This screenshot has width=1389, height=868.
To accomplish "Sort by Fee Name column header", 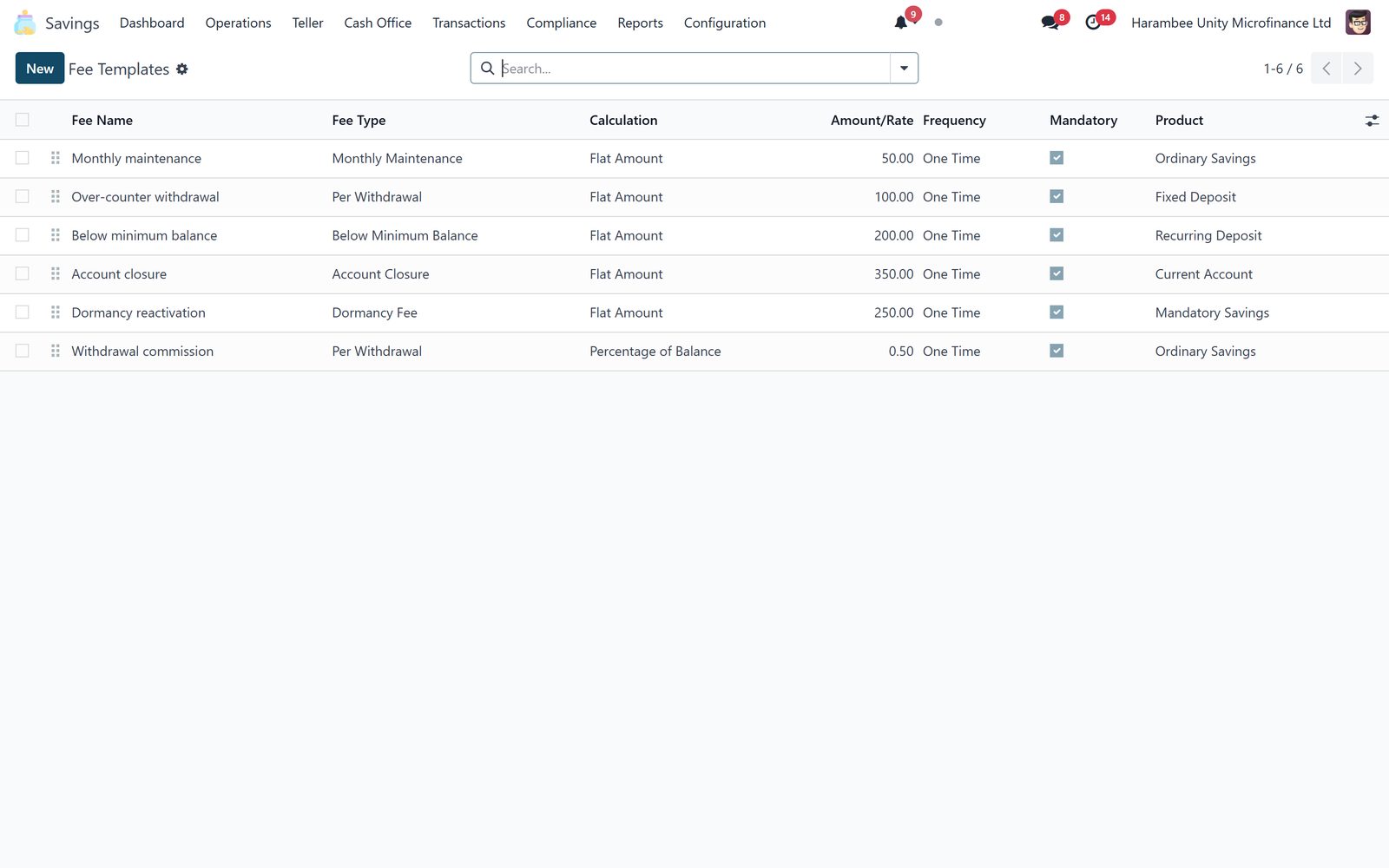I will pyautogui.click(x=102, y=121).
